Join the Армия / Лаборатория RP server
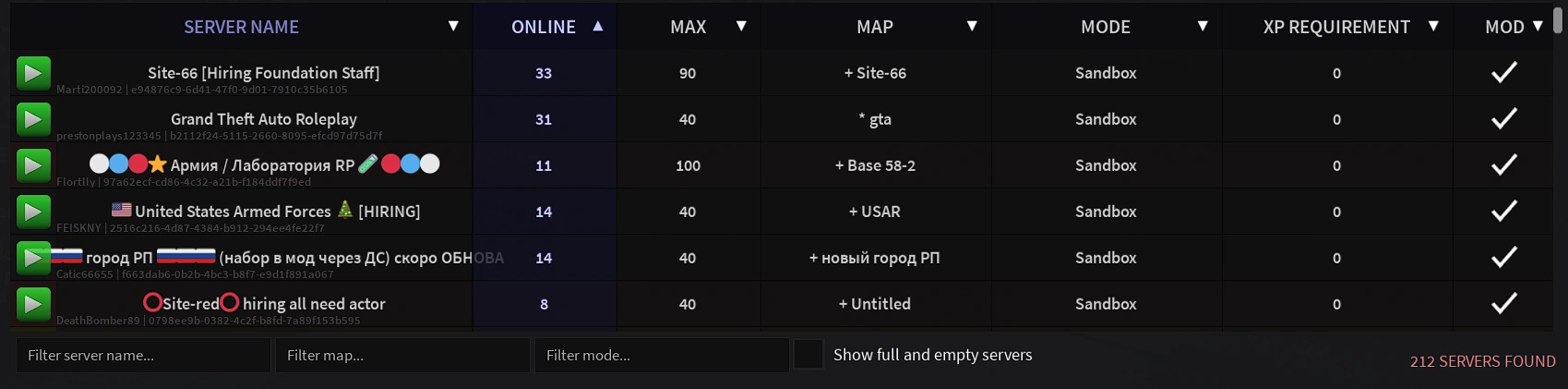Viewport: 1568px width, 389px height. (33, 165)
